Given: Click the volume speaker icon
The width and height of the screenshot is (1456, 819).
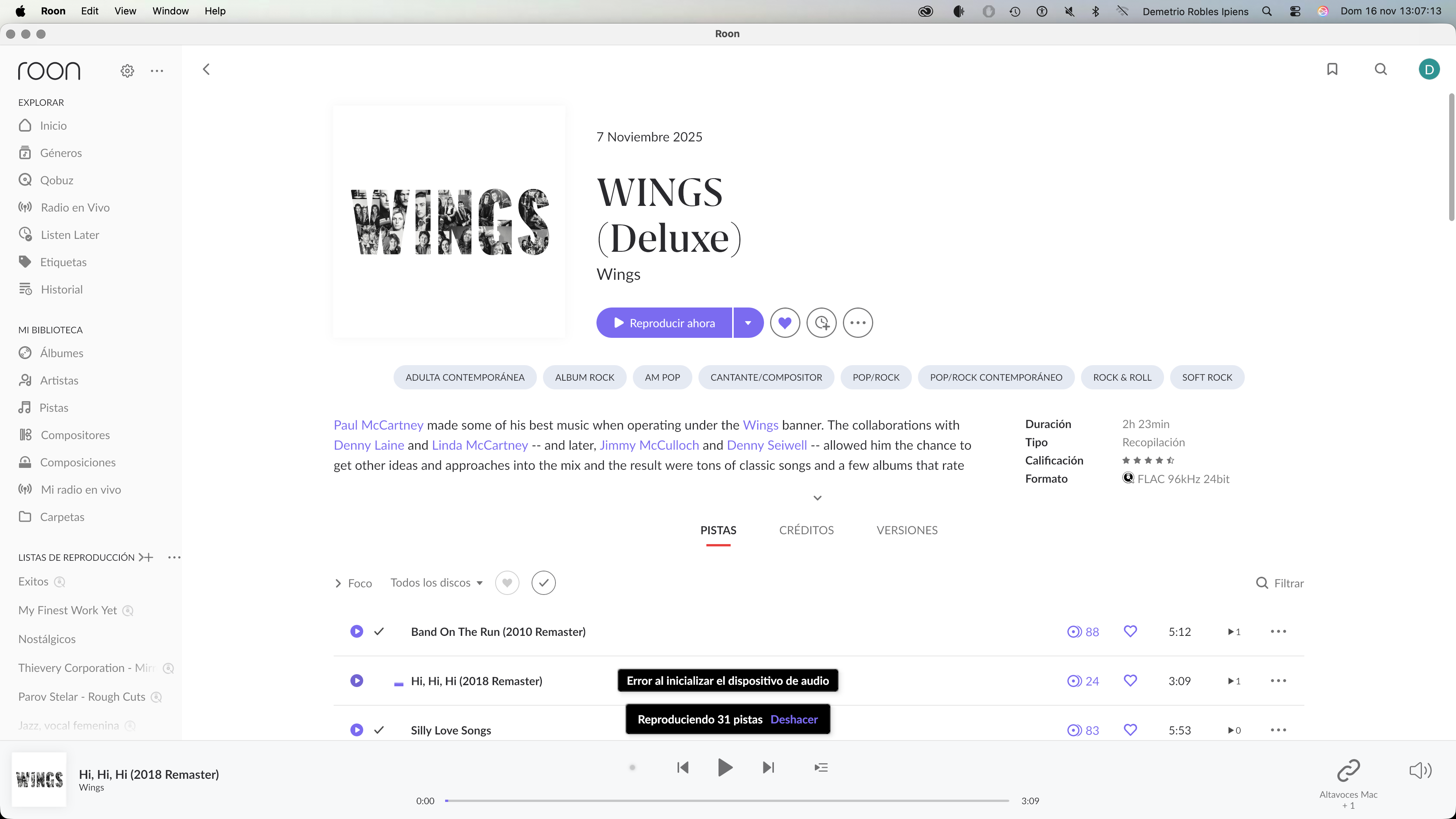Looking at the screenshot, I should [1419, 770].
